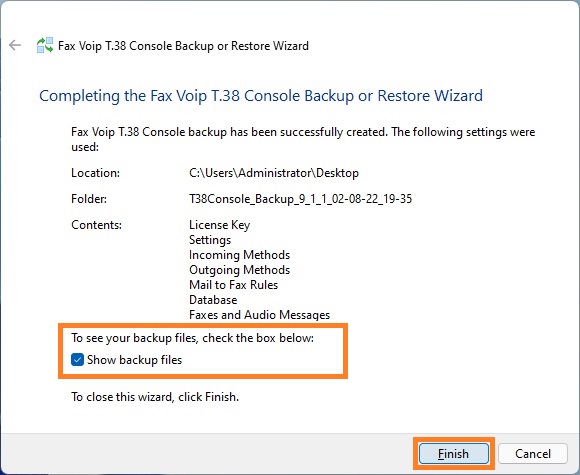The height and width of the screenshot is (475, 580).
Task: Click Faxes and Audio Messages entry
Action: (x=259, y=315)
